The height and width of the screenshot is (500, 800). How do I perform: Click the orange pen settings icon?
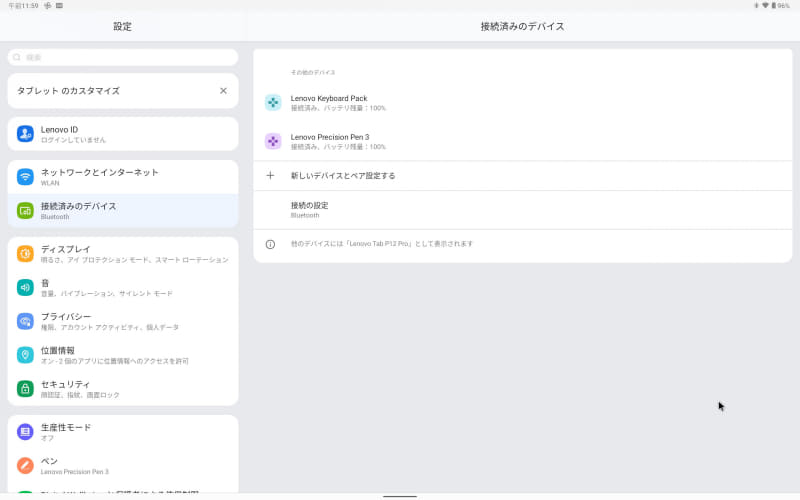tap(25, 465)
